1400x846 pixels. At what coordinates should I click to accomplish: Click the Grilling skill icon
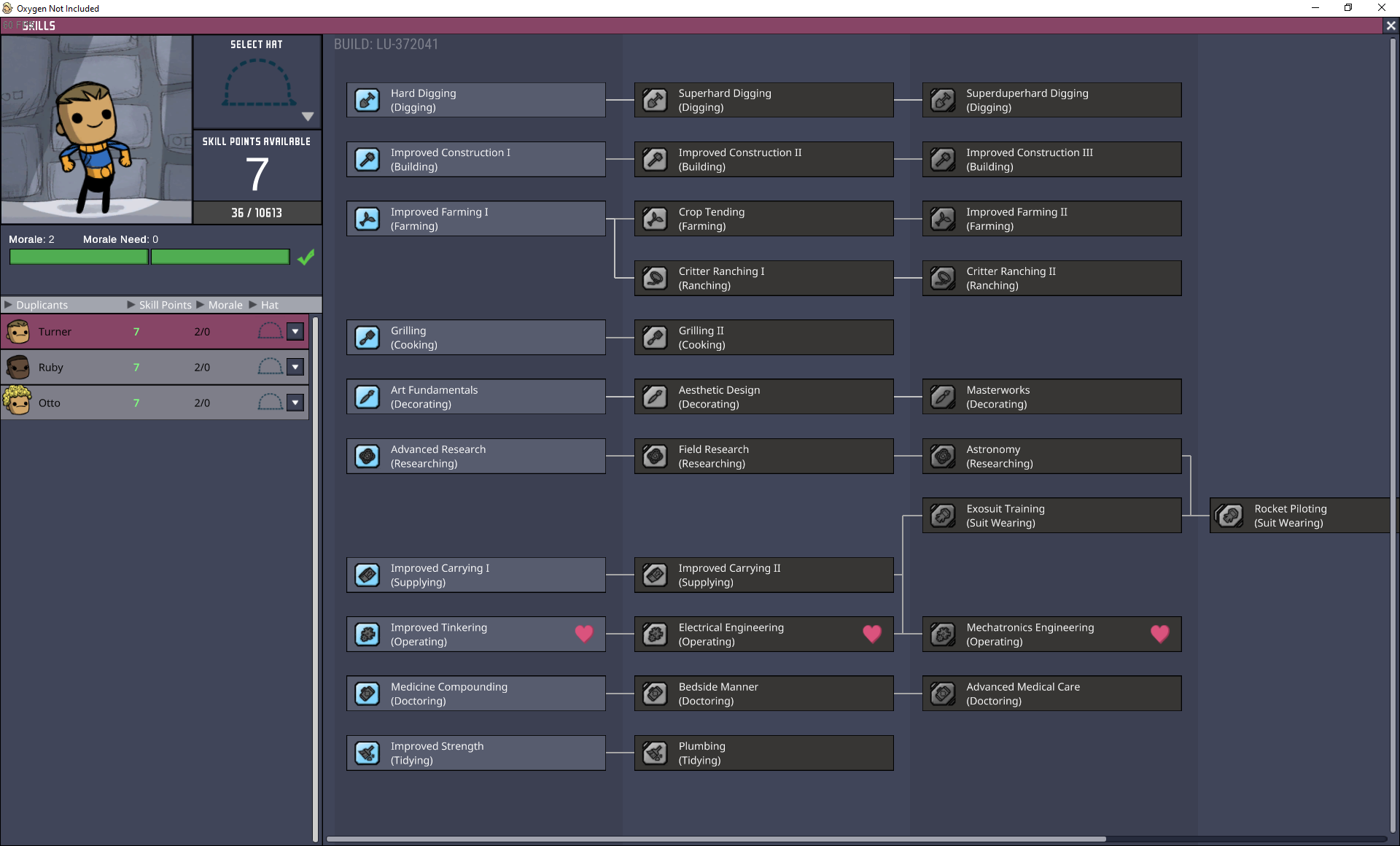(x=367, y=338)
